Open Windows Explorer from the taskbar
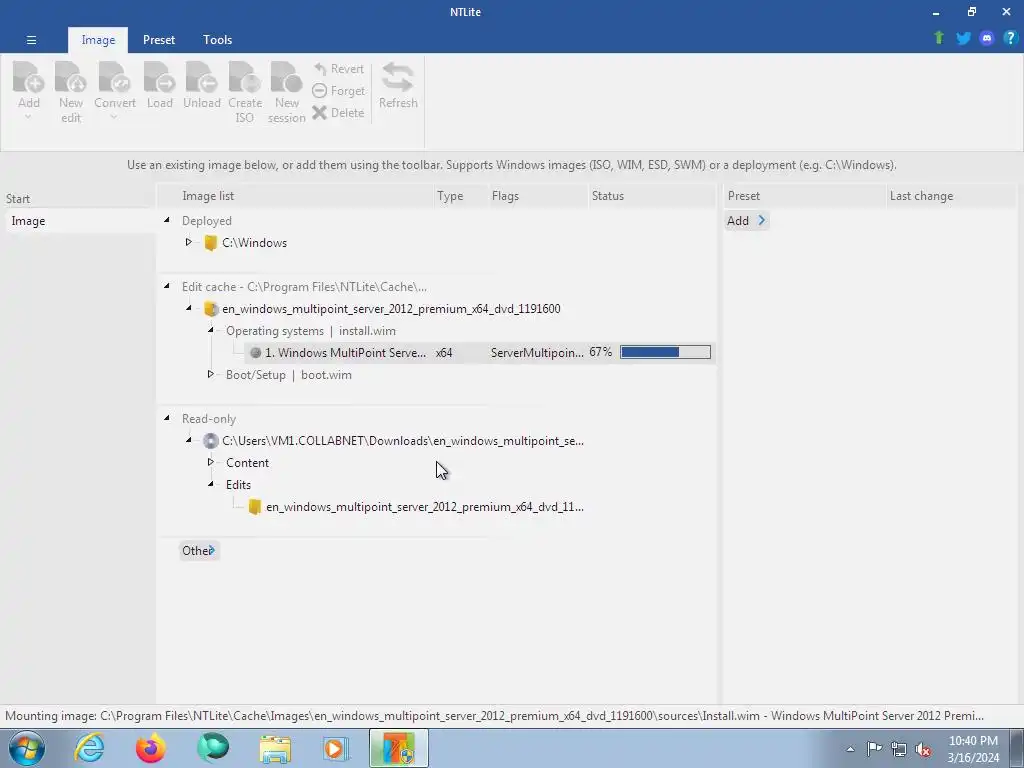 point(275,748)
